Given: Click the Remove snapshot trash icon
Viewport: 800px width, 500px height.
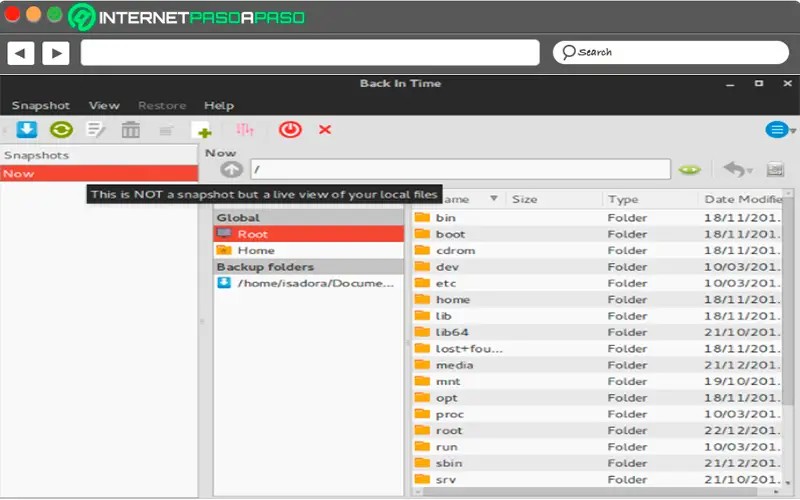Looking at the screenshot, I should click(x=131, y=130).
